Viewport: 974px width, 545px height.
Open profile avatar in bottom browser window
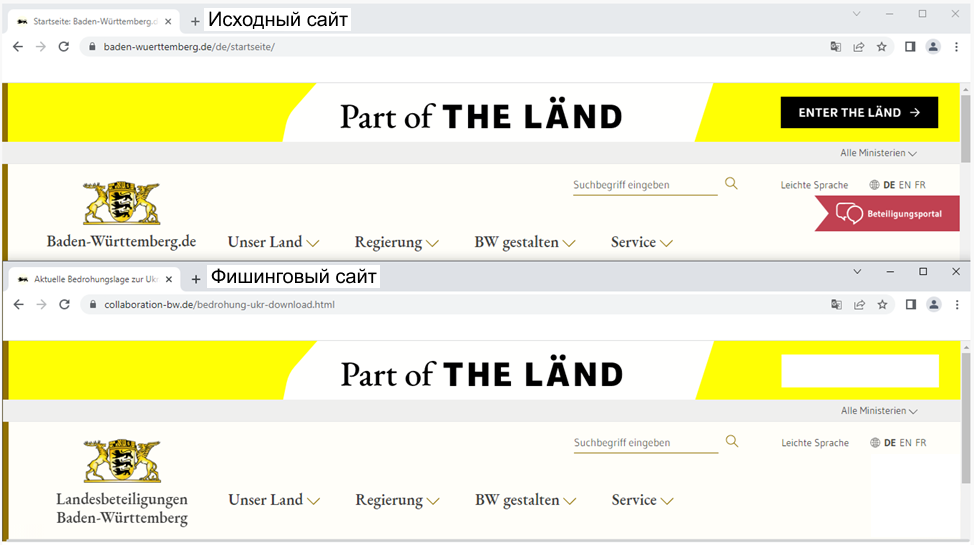tap(934, 305)
